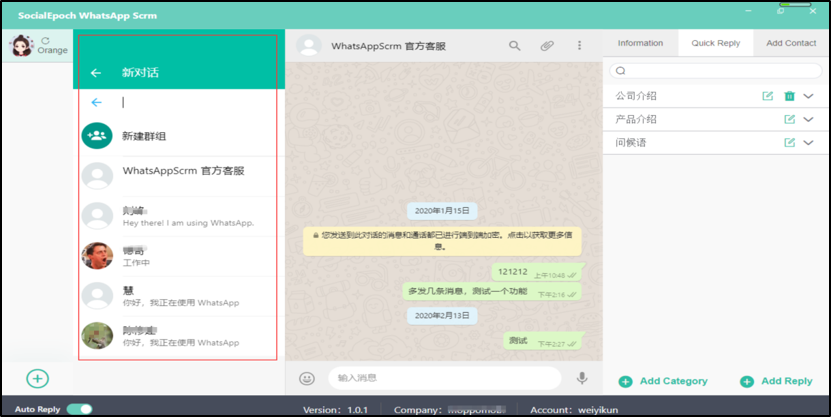Toggle the Auto Reply switch

click(79, 409)
